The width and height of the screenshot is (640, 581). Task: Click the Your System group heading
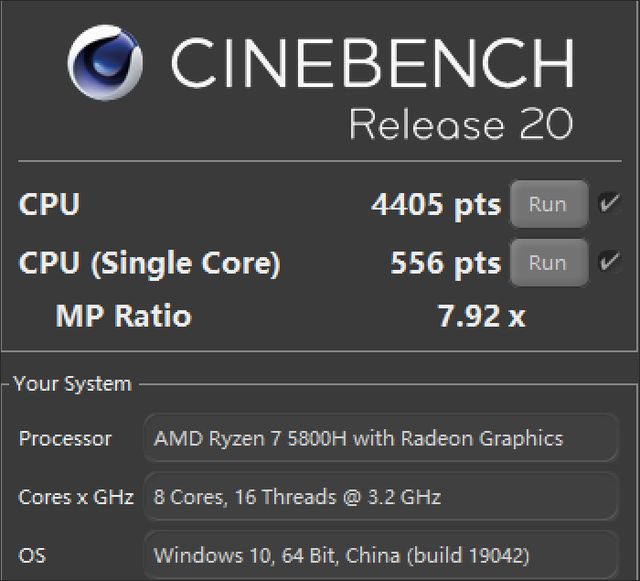tap(72, 384)
